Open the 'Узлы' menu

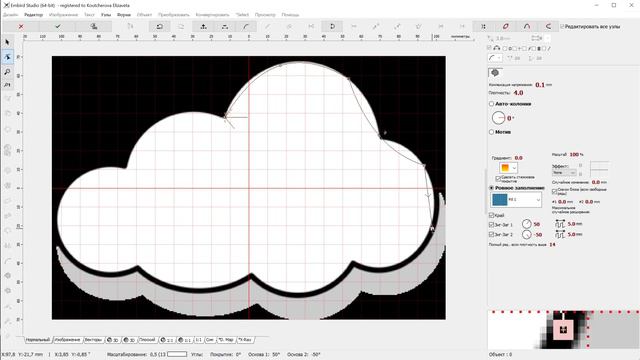click(106, 15)
